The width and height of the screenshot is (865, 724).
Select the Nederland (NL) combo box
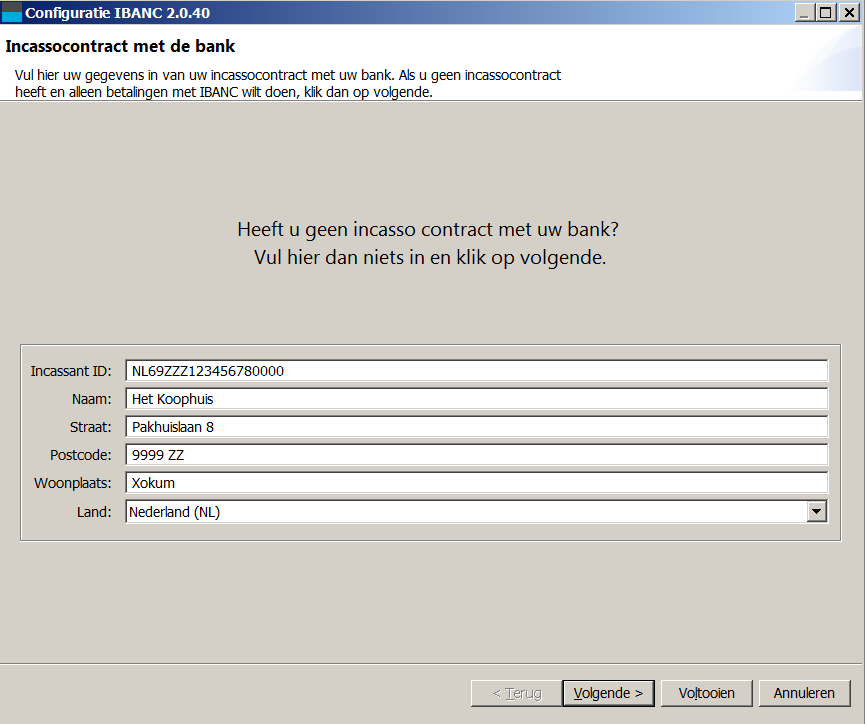click(x=465, y=512)
